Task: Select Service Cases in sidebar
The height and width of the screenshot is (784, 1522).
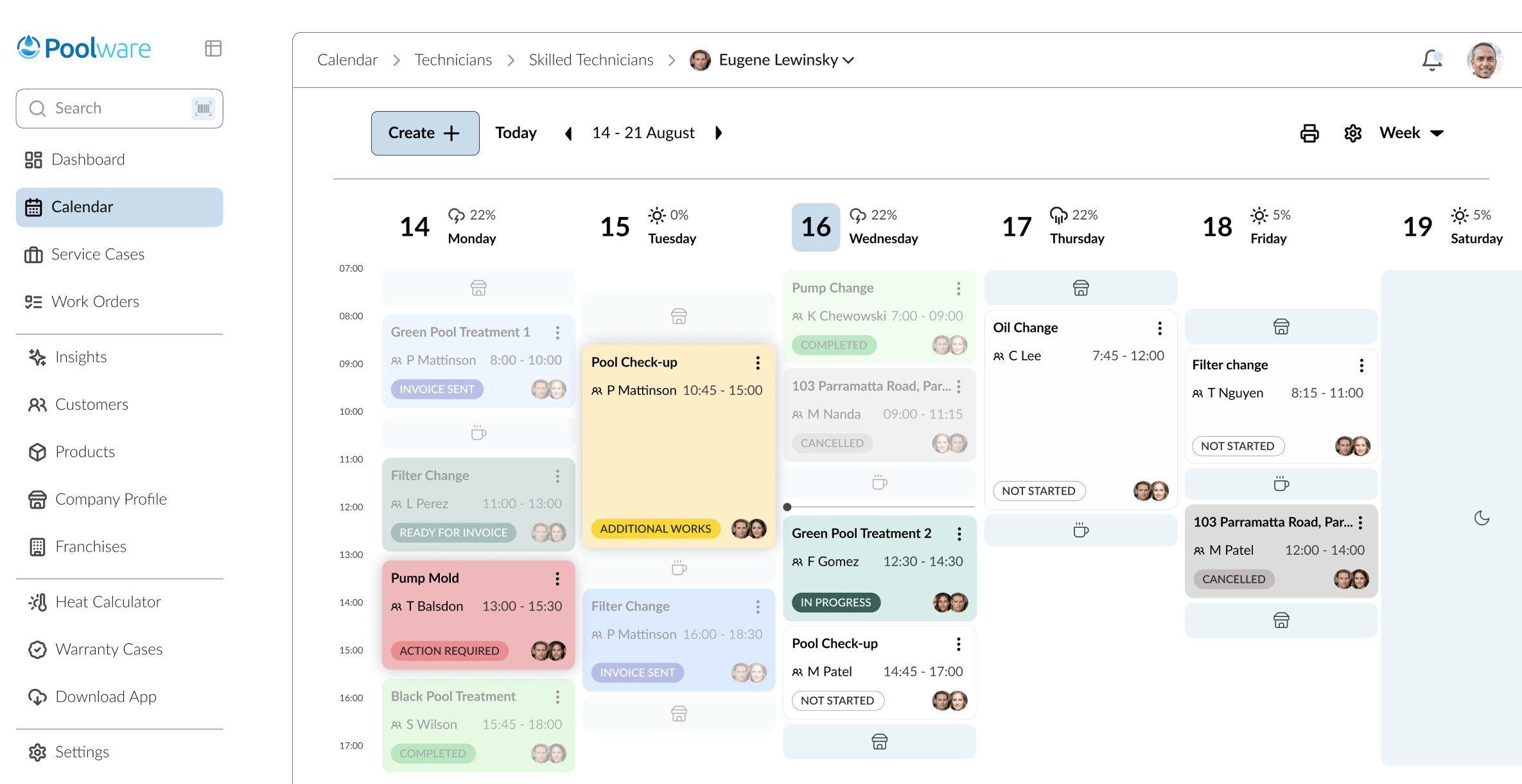Action: pyautogui.click(x=119, y=255)
